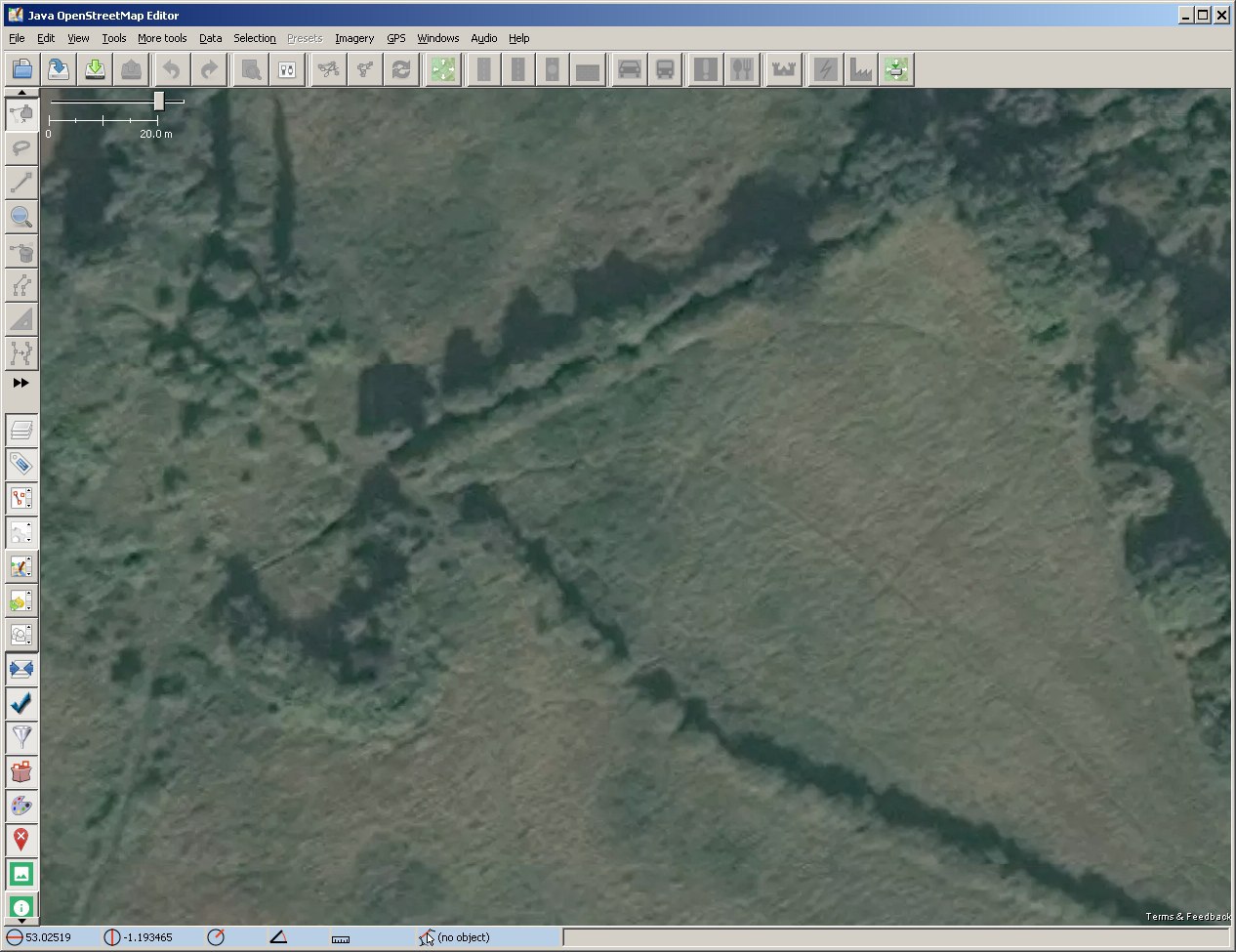The width and height of the screenshot is (1236, 952).
Task: Open the File menu
Action: (17, 38)
